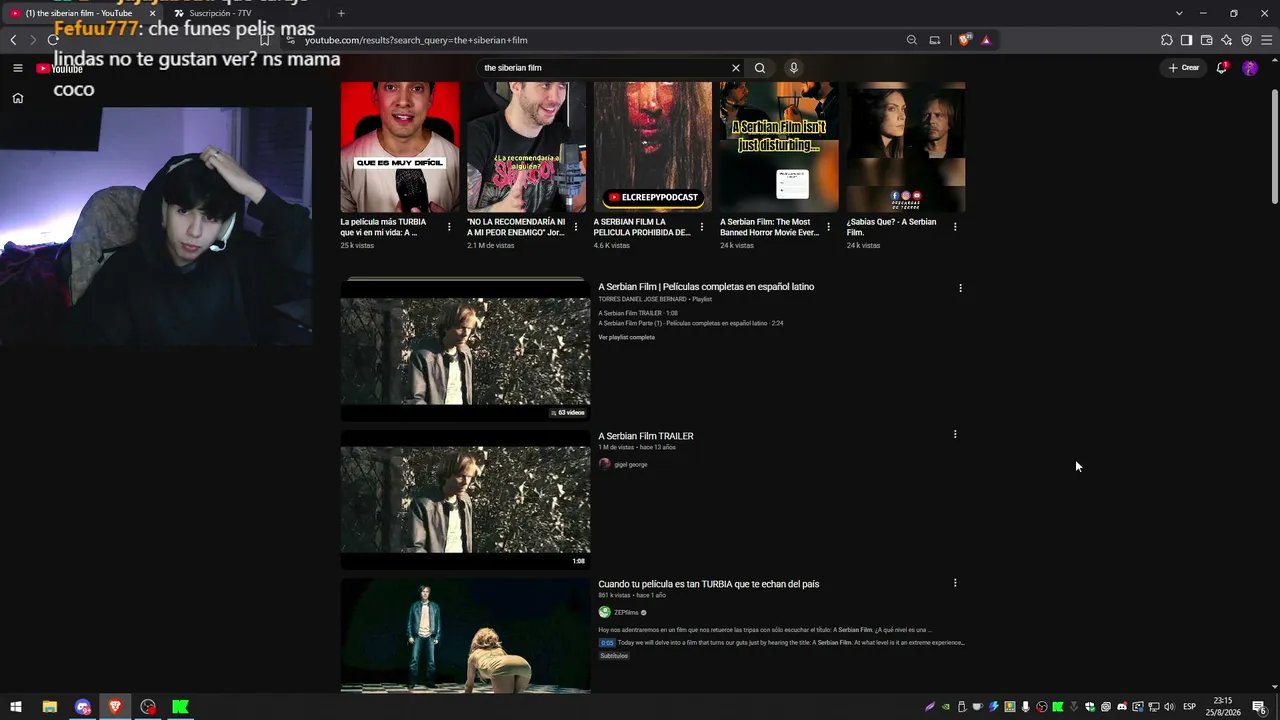Screen dimensions: 1280x720
Task: Open more options for 'A Serbian Film TRAILER'
Action: [955, 435]
